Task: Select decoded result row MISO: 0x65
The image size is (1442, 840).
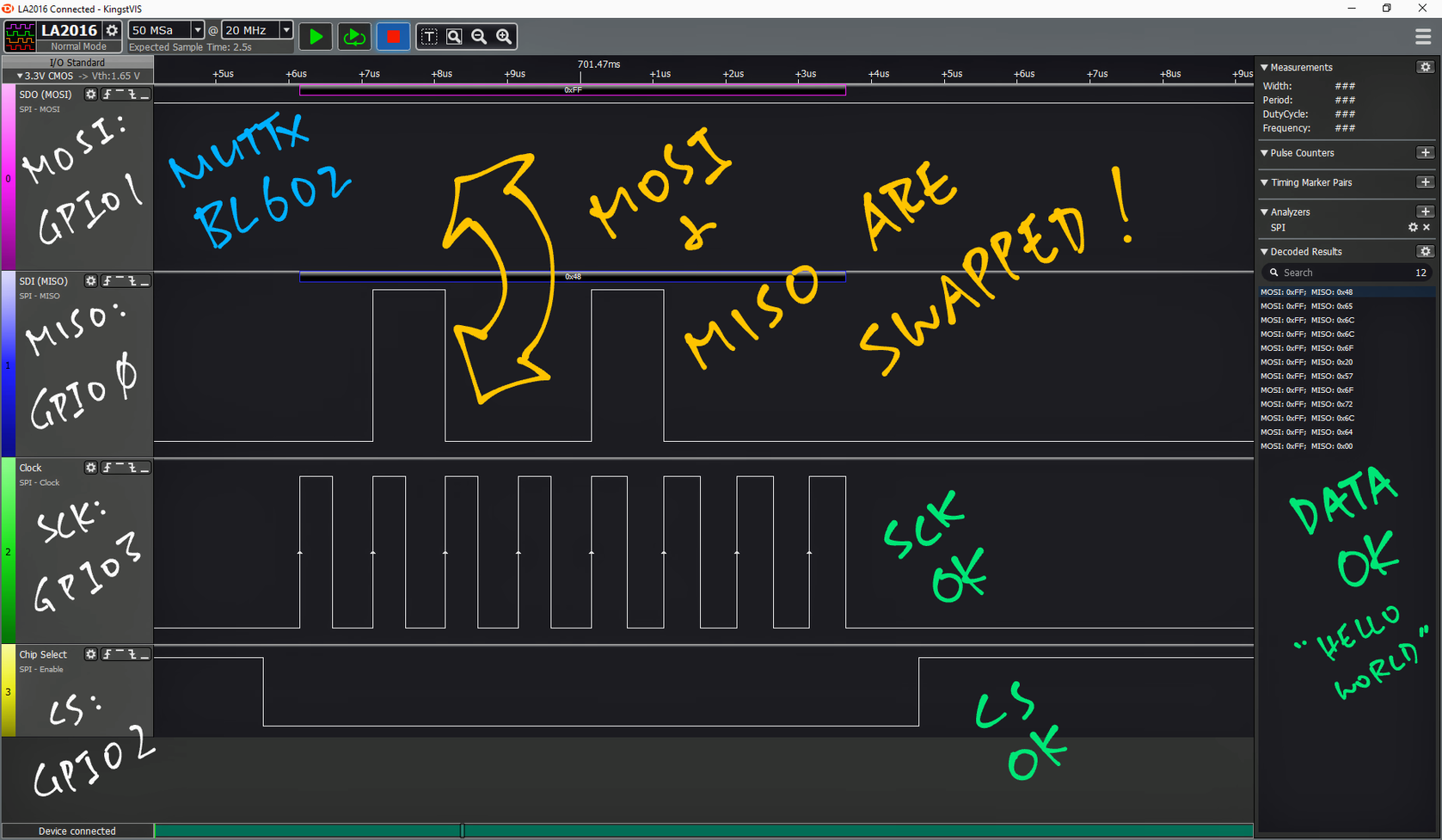Action: (1306, 306)
